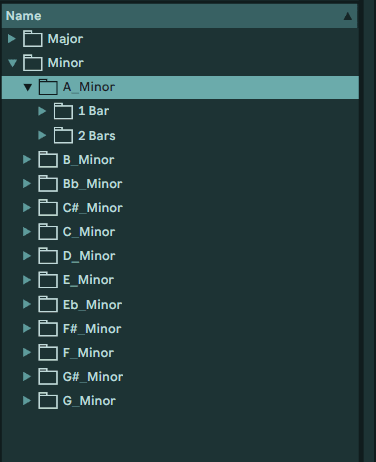
Task: Click the Major folder icon
Action: [x=33, y=39]
